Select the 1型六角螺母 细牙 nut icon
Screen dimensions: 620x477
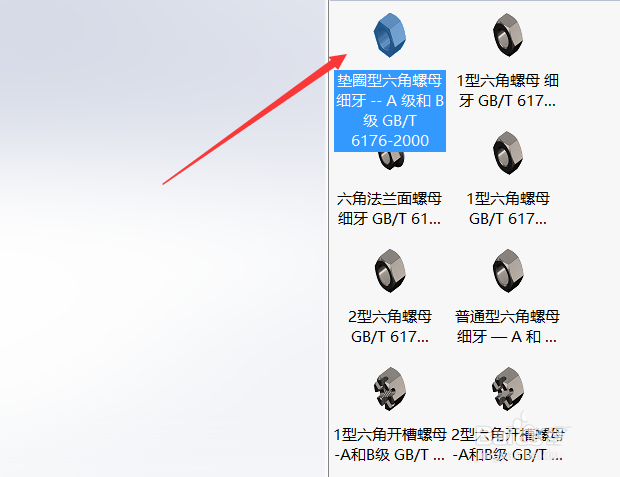508,35
